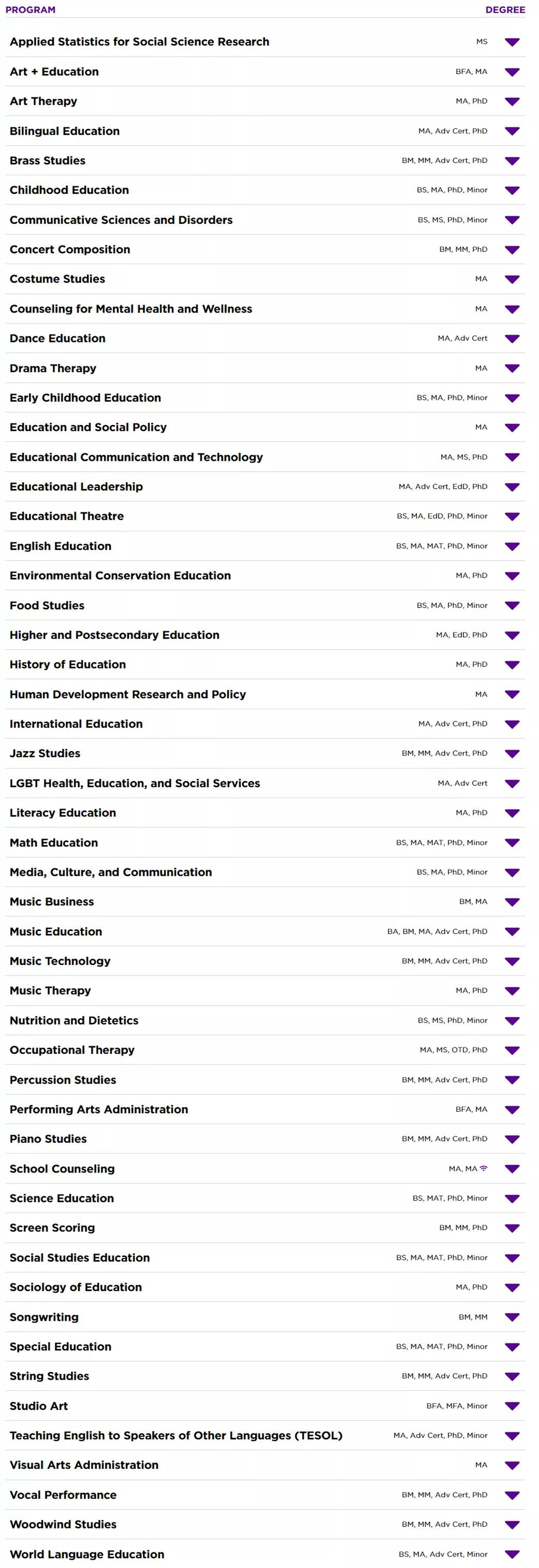The image size is (539, 1568).
Task: Click the DEGREE column header
Action: tap(505, 10)
